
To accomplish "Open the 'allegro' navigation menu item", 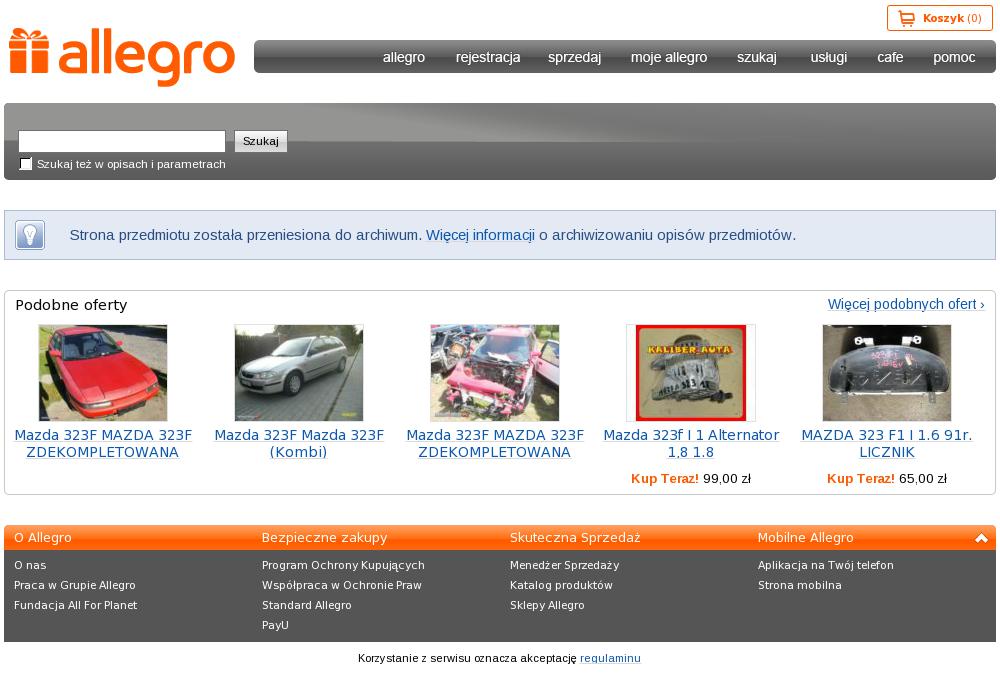I will point(404,57).
